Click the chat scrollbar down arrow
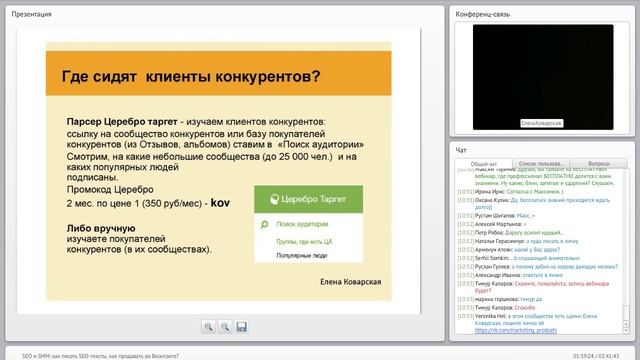Viewport: 640px width, 360px height. [x=626, y=330]
